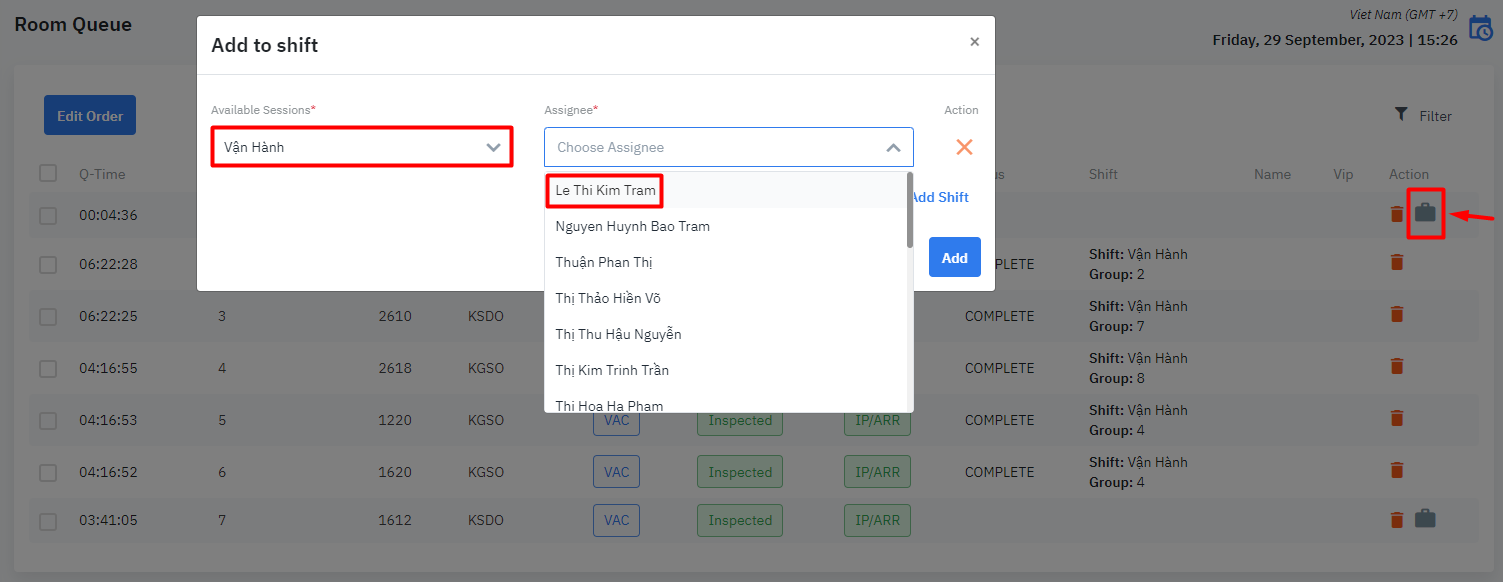Click the briefcase icon in the 00:04:36 row
Image resolution: width=1503 pixels, height=582 pixels.
[1425, 213]
